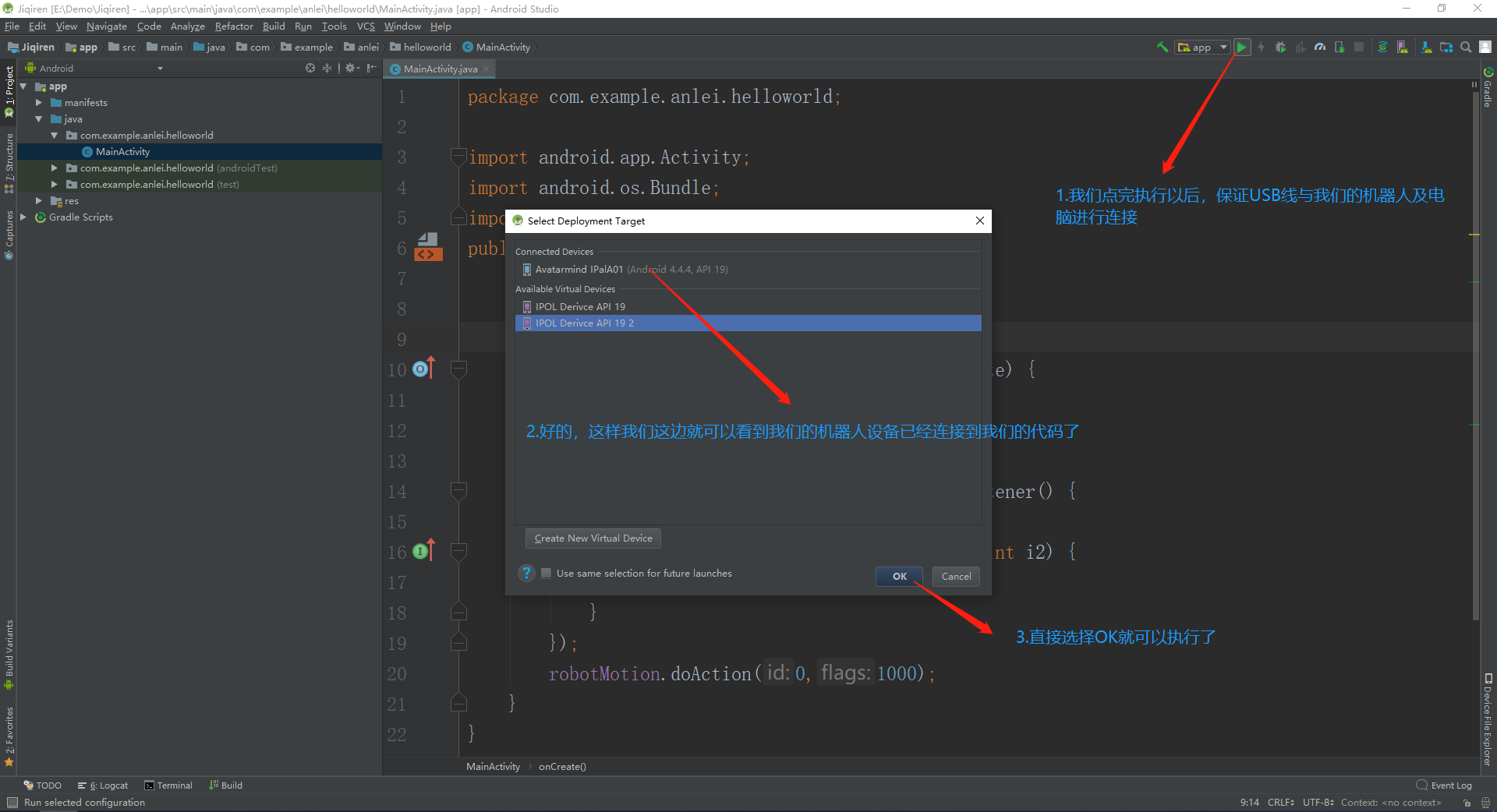Image resolution: width=1497 pixels, height=812 pixels.
Task: Click the help question mark icon in dialog
Action: click(x=527, y=574)
